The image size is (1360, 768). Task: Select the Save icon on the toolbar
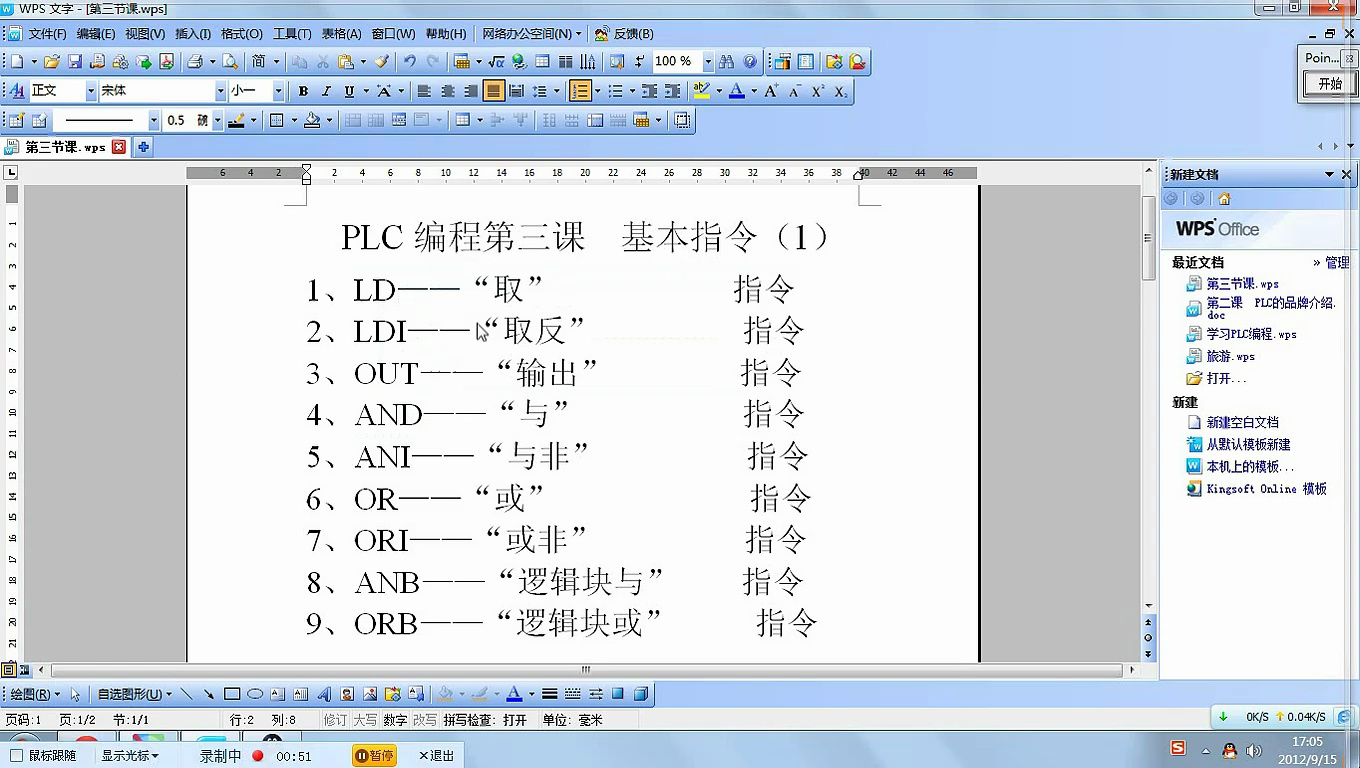click(x=75, y=61)
